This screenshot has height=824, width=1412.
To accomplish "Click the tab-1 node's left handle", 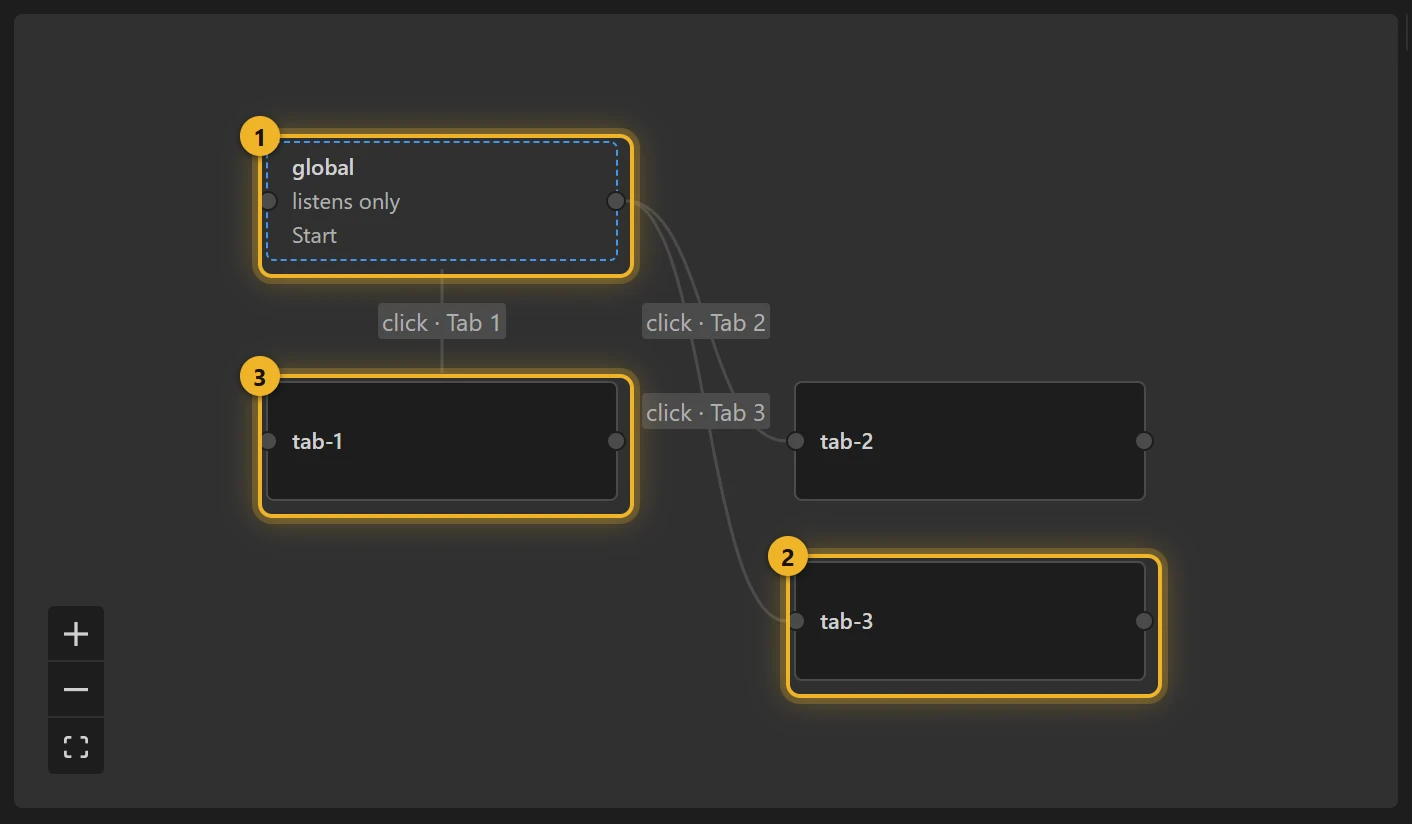I will click(x=268, y=441).
